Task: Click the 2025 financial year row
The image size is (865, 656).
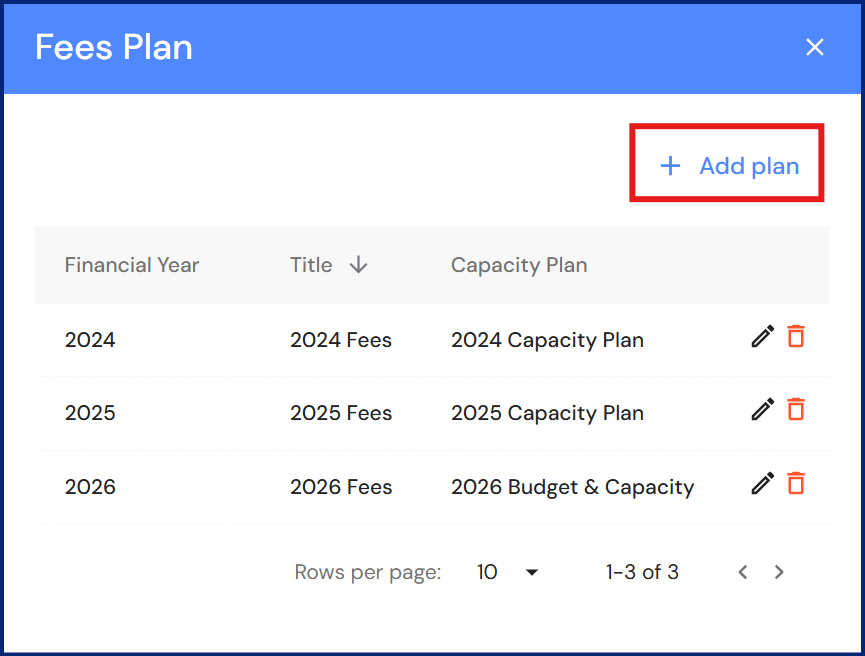Action: (91, 413)
